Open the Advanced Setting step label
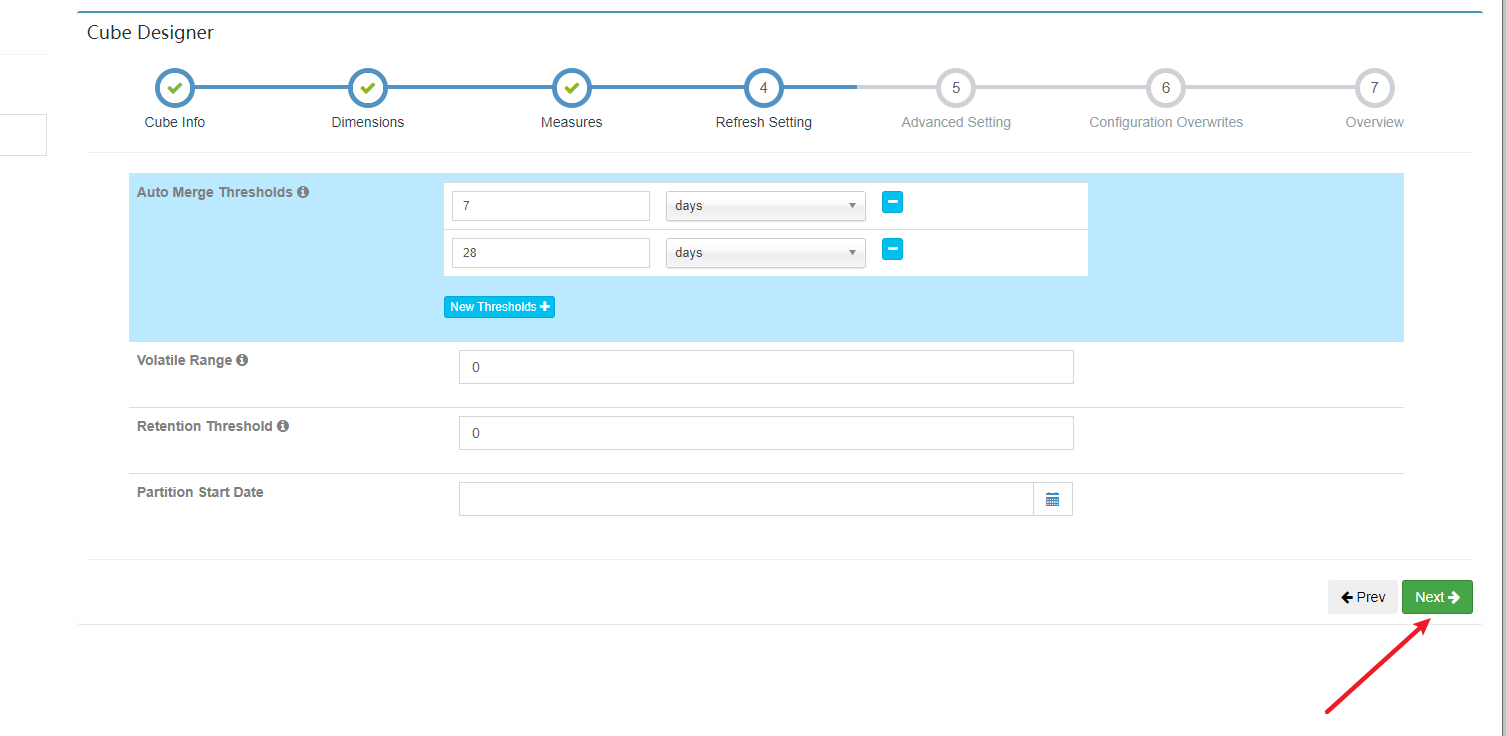Screen dimensions: 1507x736 [956, 122]
